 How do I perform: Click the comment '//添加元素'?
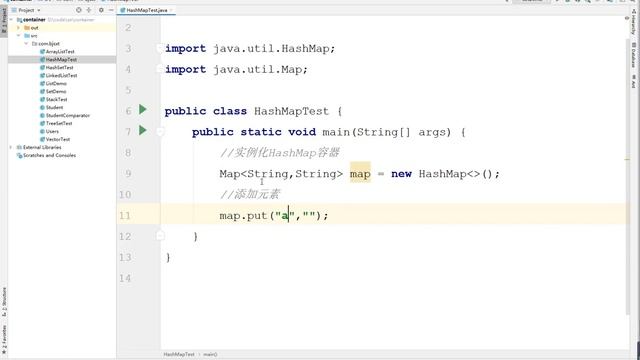(250, 194)
